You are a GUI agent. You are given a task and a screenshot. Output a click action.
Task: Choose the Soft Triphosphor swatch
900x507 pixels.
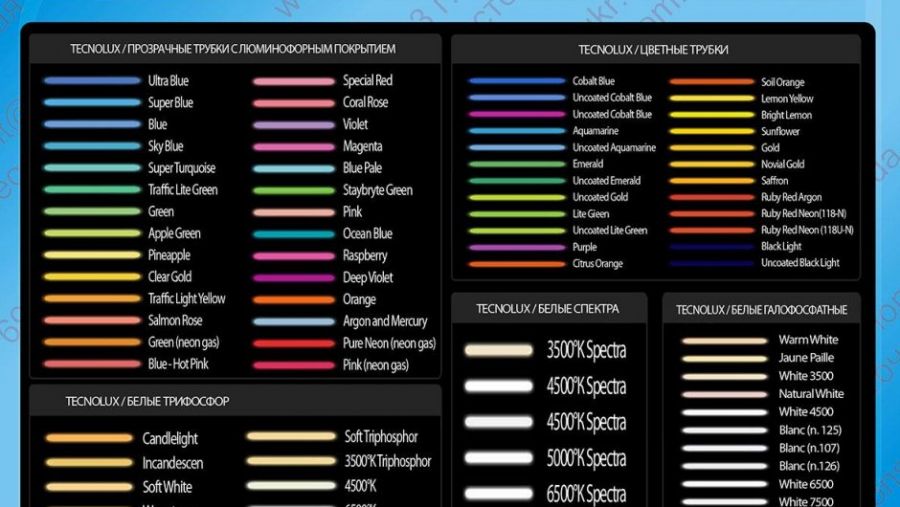(x=292, y=436)
